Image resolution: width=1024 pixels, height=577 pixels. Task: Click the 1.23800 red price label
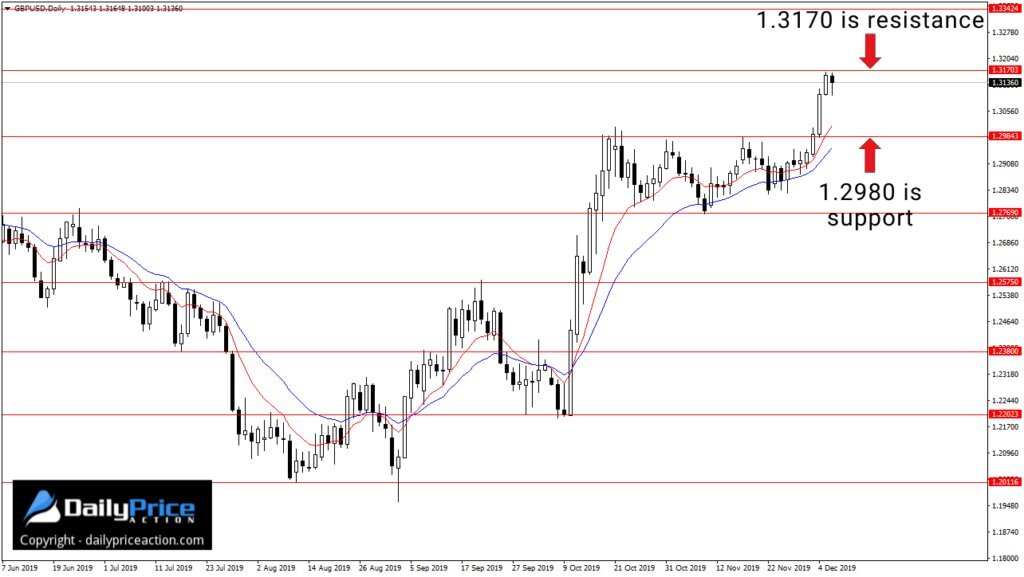(1005, 351)
